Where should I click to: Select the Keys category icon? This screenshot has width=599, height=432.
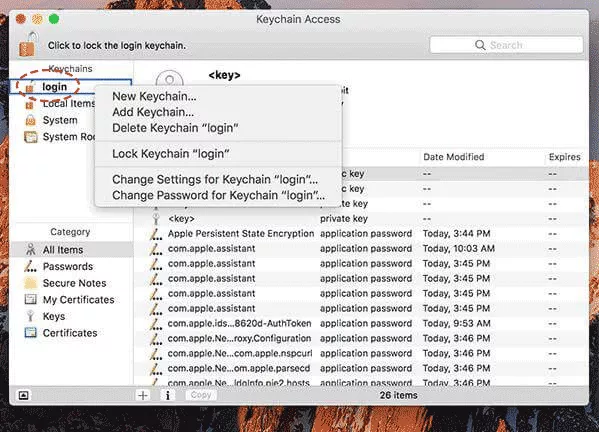(30, 316)
